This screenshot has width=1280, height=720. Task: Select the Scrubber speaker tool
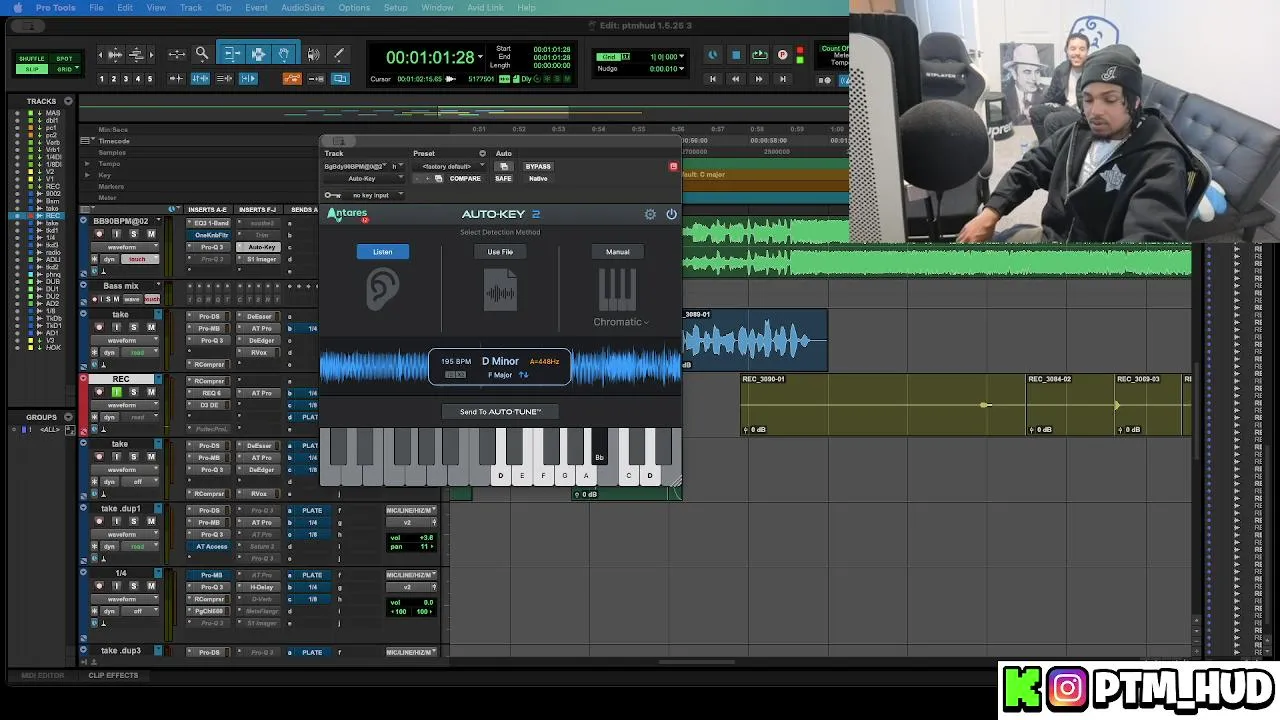[x=313, y=54]
